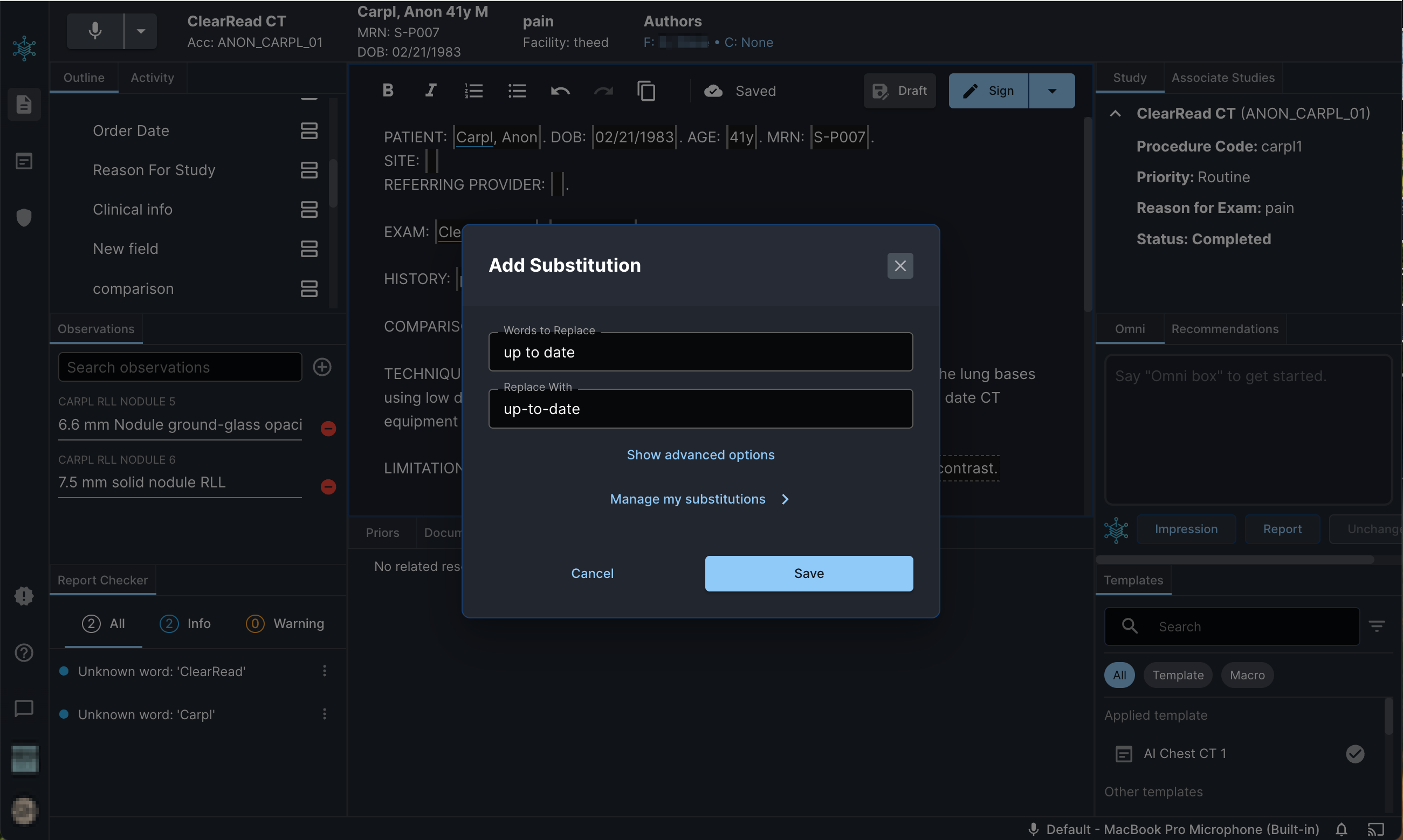This screenshot has height=840, width=1403.
Task: Select the Order Date outline item
Action: point(130,131)
